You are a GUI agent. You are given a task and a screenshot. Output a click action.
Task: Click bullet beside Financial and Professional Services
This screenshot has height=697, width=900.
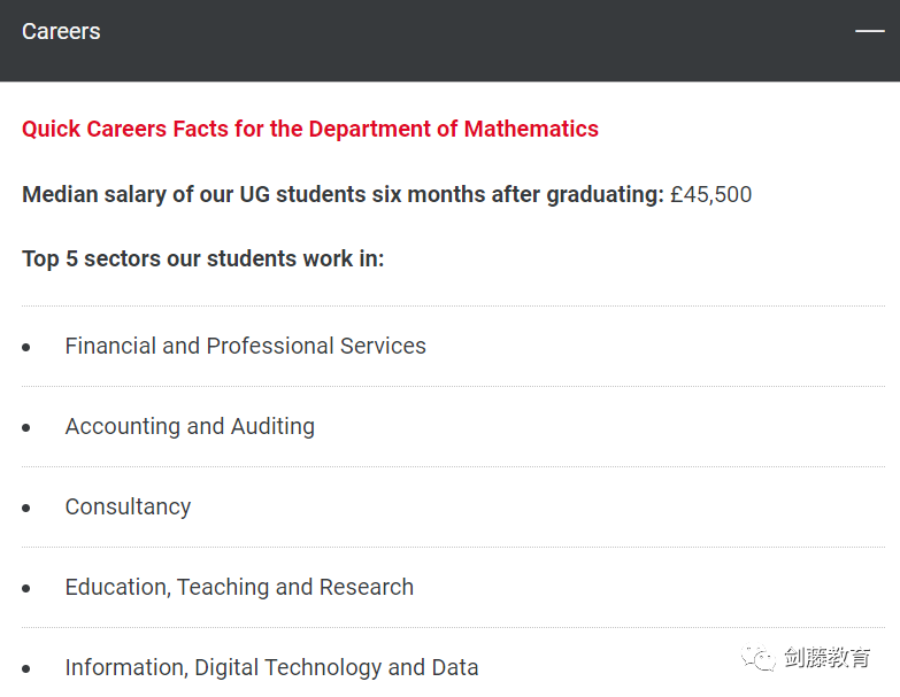(27, 347)
